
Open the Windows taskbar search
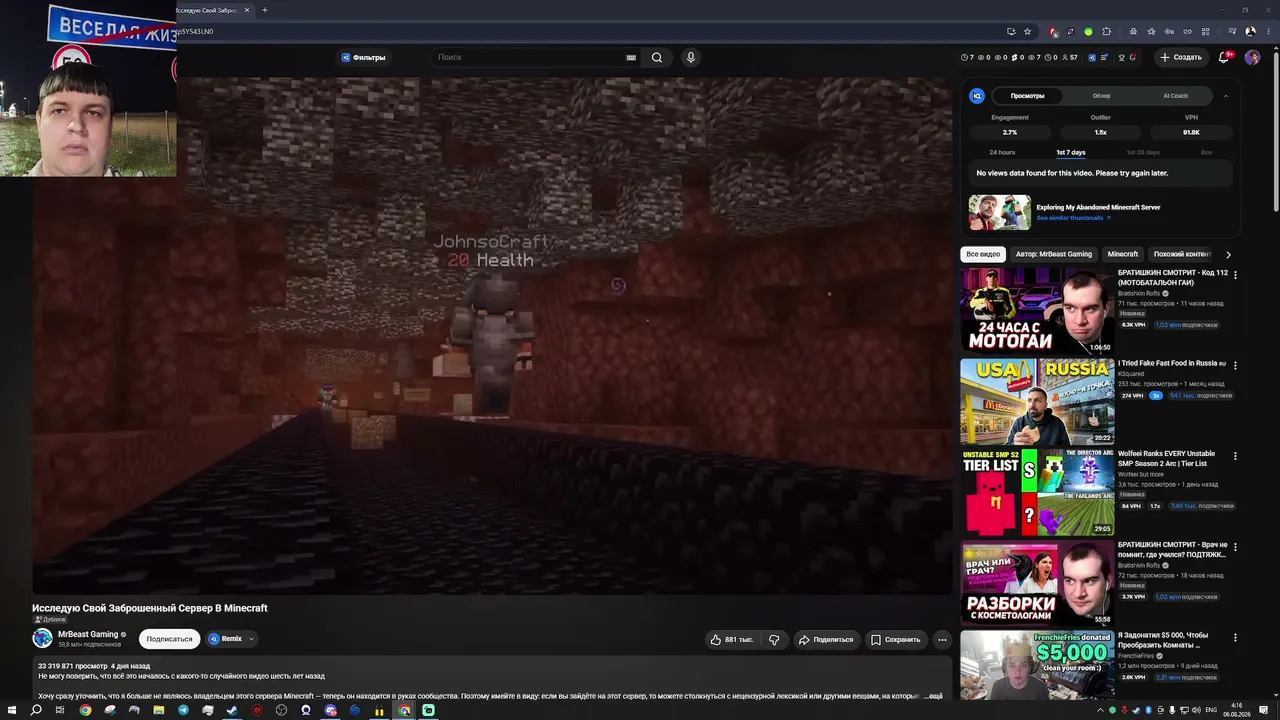click(x=36, y=710)
